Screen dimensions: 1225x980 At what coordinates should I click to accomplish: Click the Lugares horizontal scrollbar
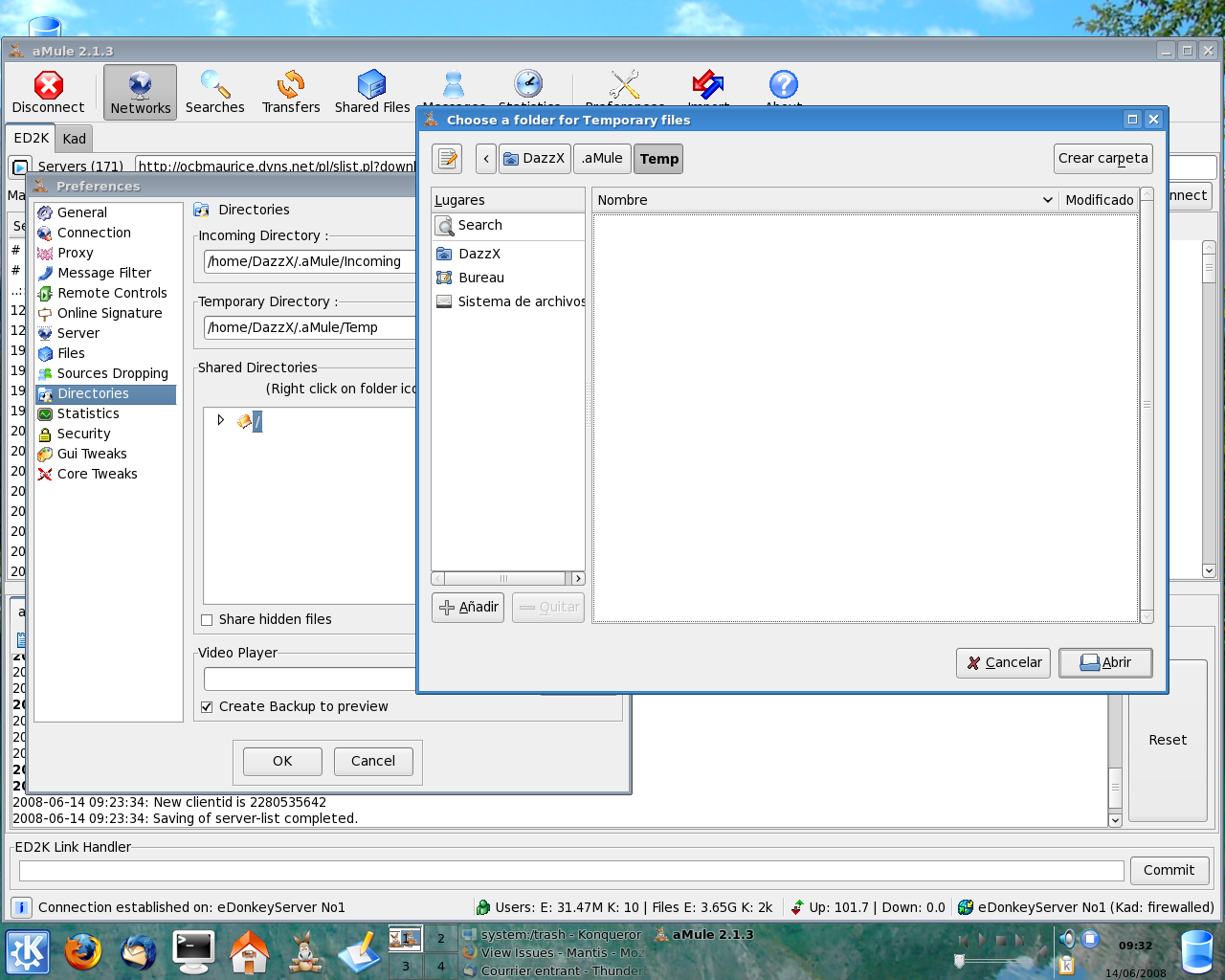(x=504, y=579)
